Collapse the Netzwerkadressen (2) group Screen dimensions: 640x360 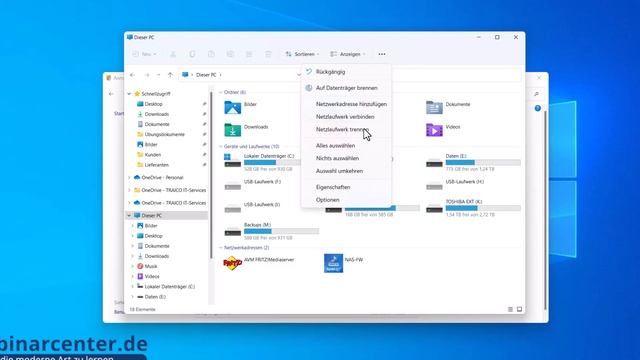point(220,247)
